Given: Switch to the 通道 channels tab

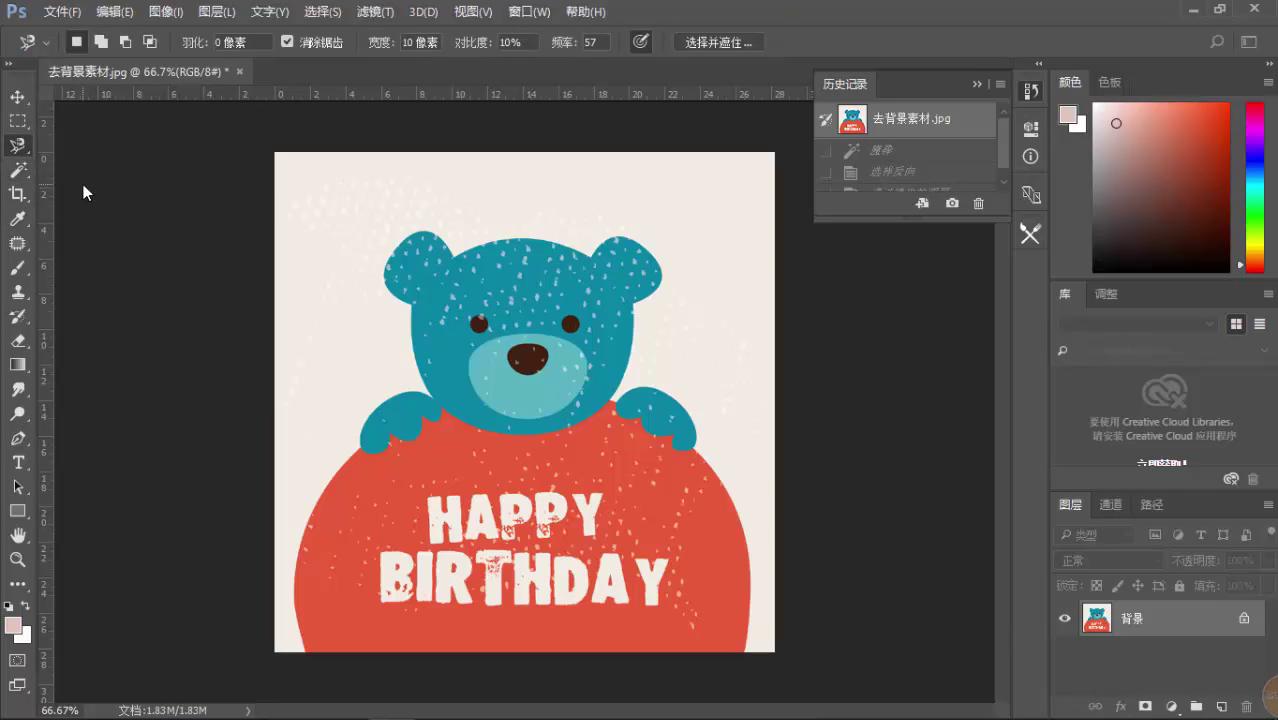Looking at the screenshot, I should [1110, 505].
